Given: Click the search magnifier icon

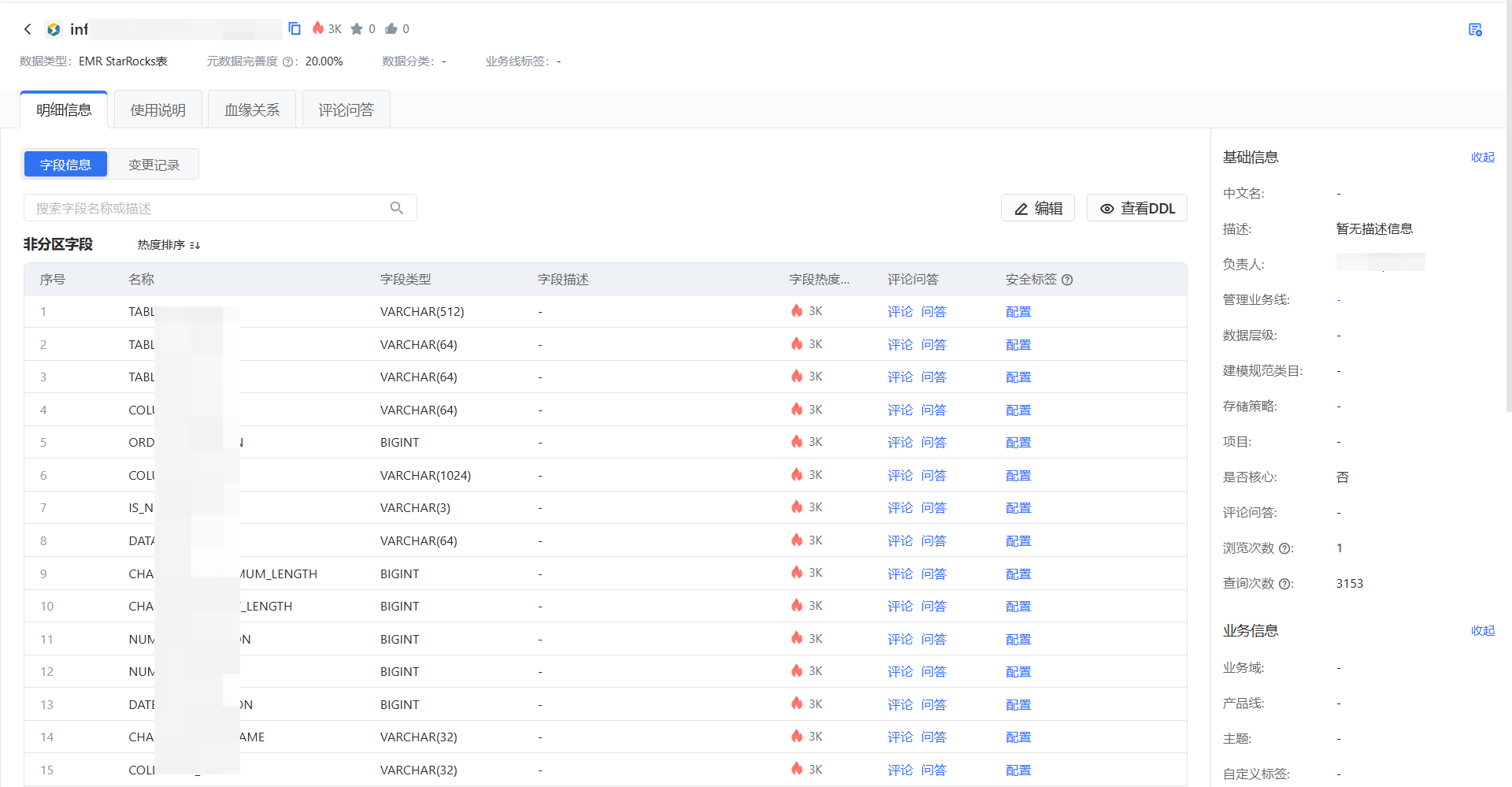Looking at the screenshot, I should pyautogui.click(x=397, y=208).
